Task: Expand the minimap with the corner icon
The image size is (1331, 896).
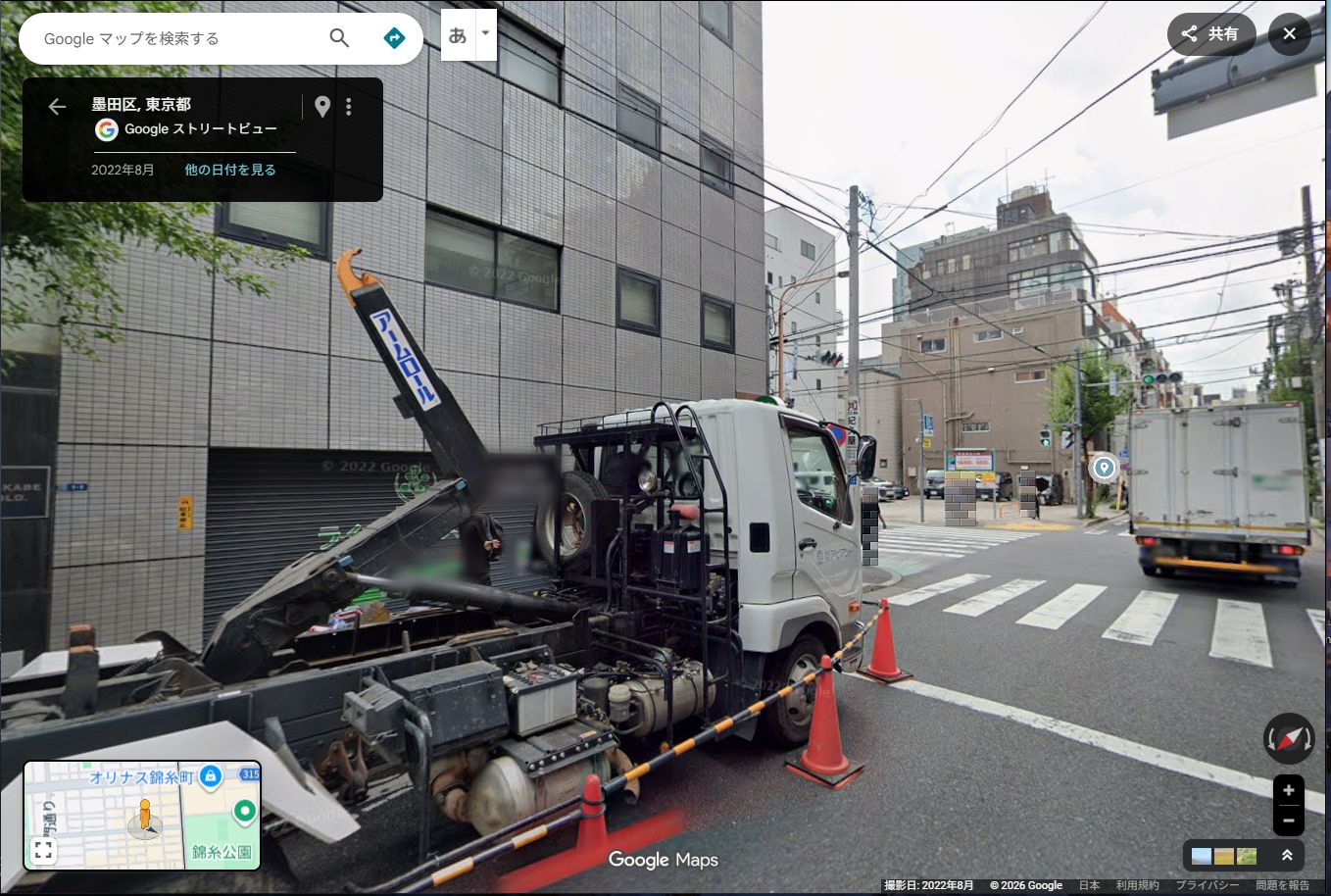Action: pyautogui.click(x=43, y=850)
